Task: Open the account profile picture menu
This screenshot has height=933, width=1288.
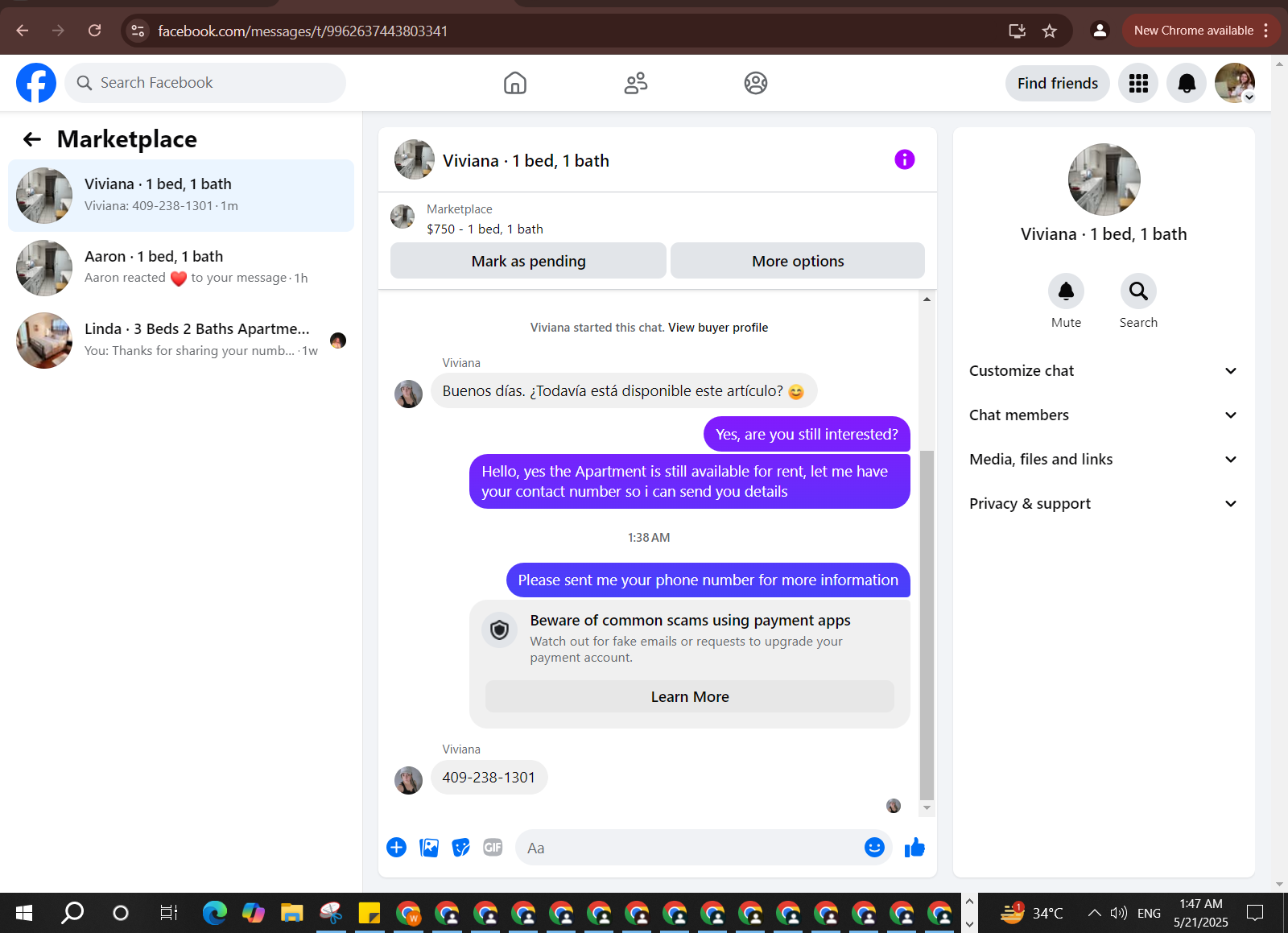Action: coord(1235,83)
